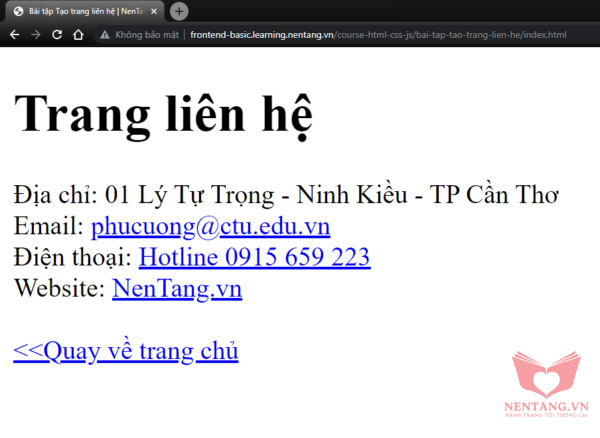The image size is (600, 438).
Task: Click the NENTANG.VN watermark logo
Action: (546, 384)
